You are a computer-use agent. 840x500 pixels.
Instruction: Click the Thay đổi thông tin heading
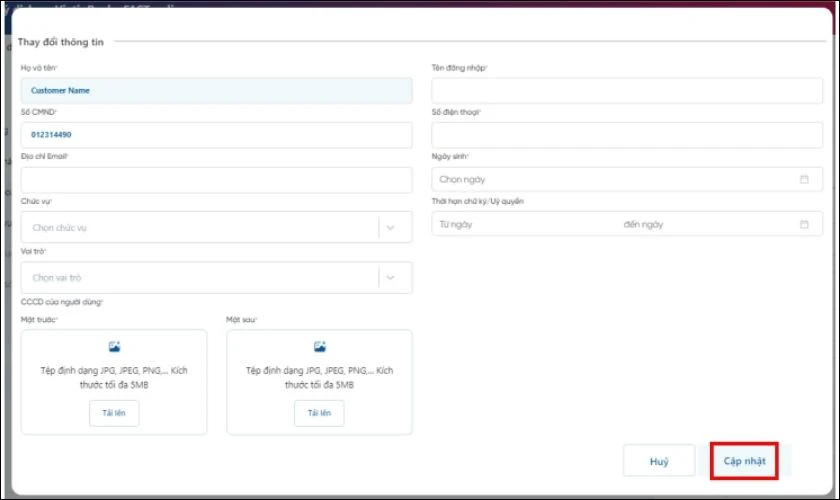pyautogui.click(x=61, y=42)
